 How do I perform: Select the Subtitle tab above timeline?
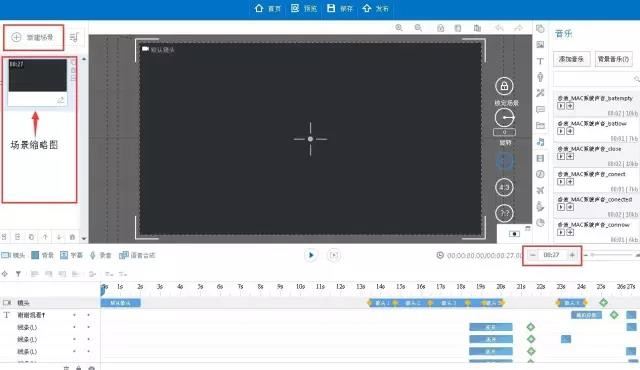click(x=71, y=255)
